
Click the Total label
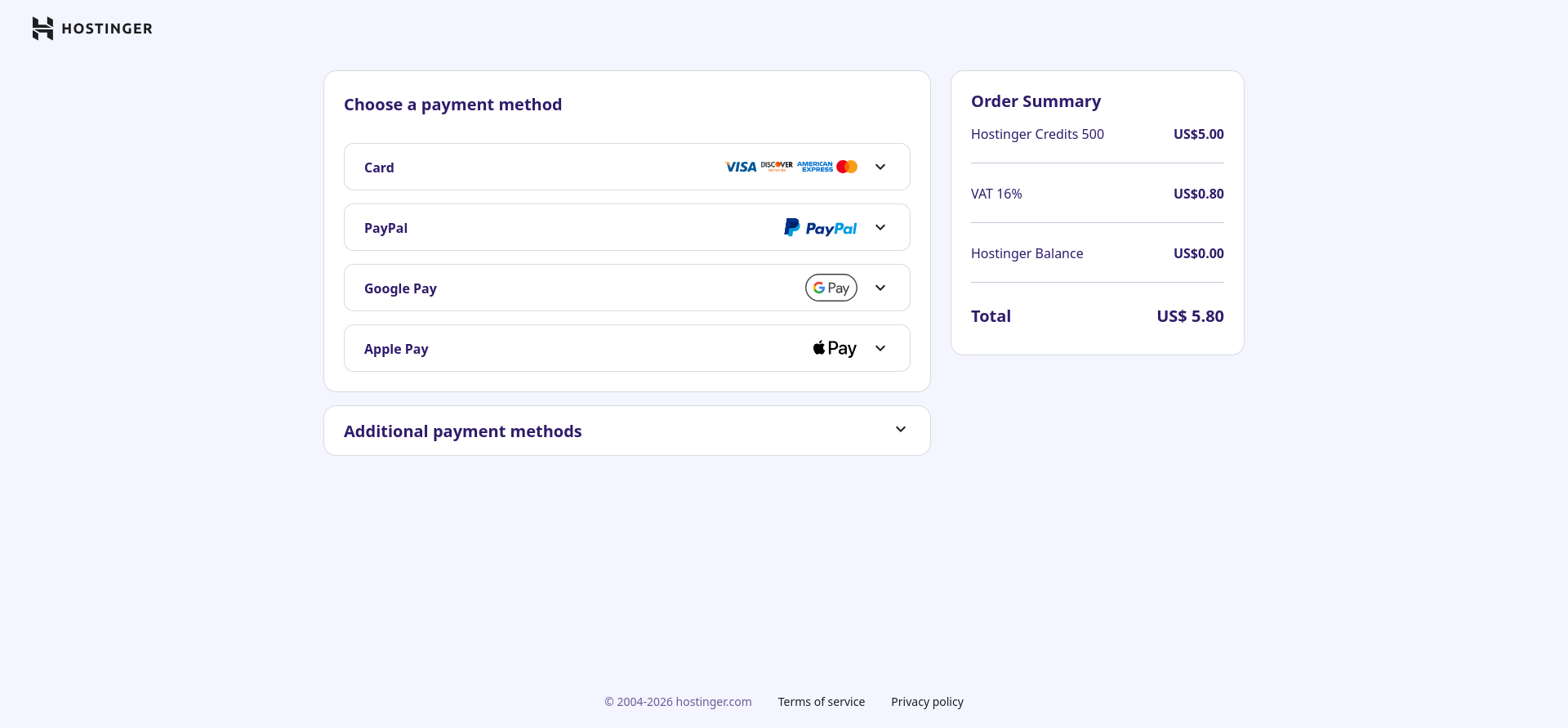[991, 316]
